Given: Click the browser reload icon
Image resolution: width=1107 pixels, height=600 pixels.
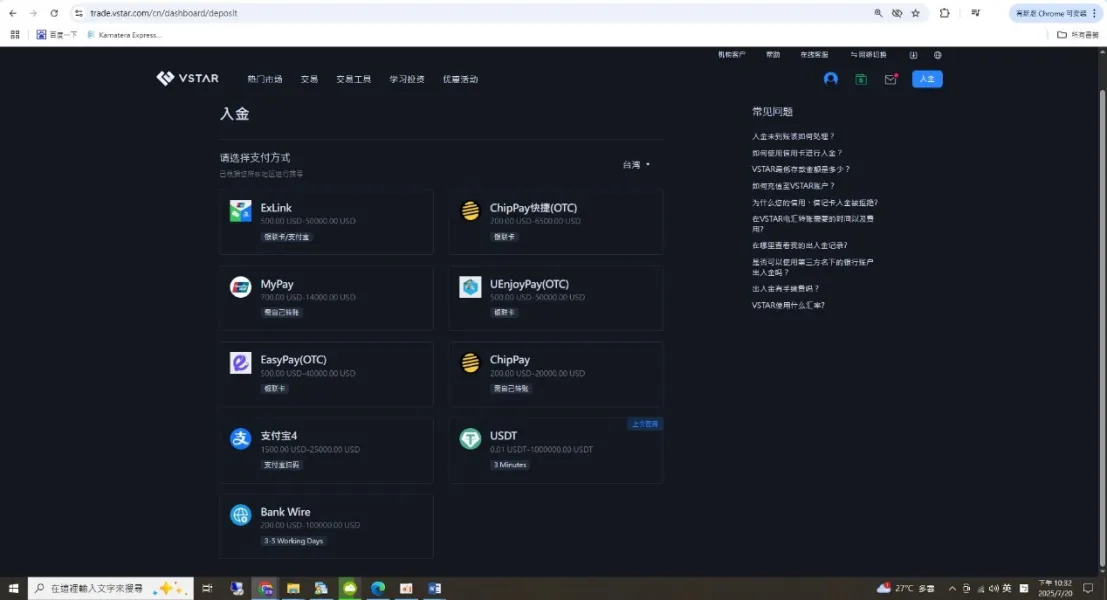Looking at the screenshot, I should [54, 13].
